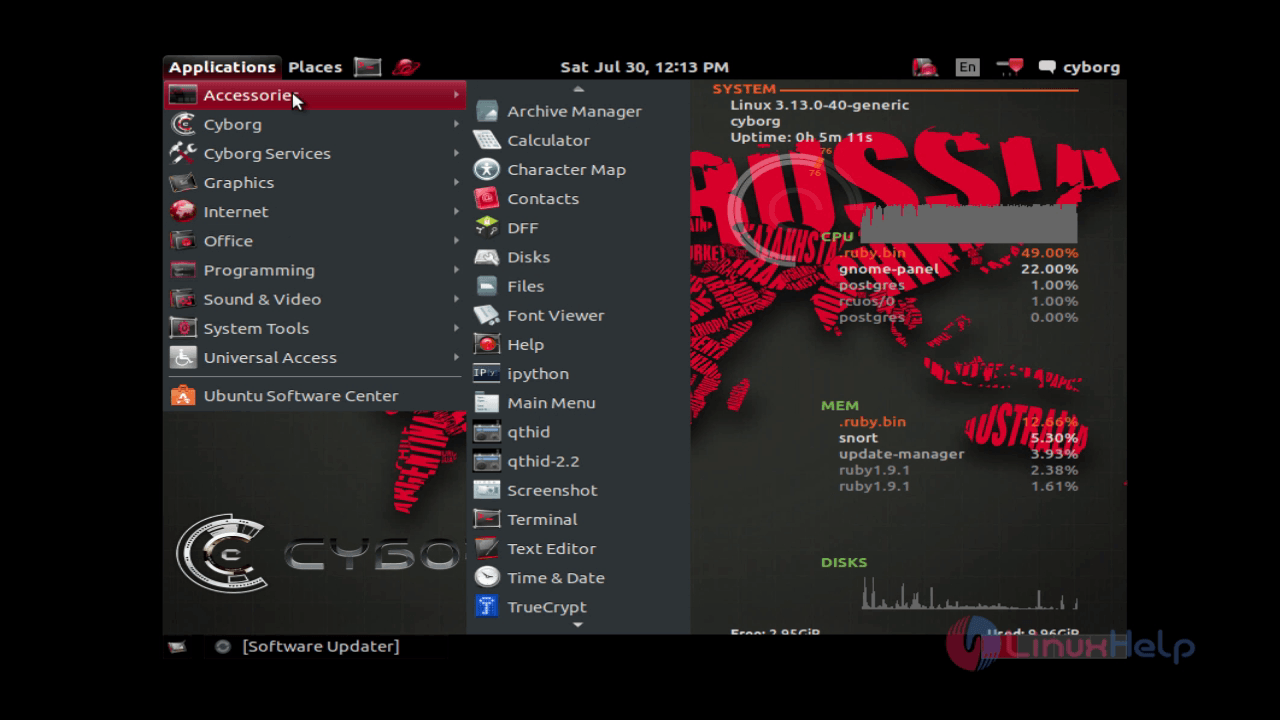Screen dimensions: 1280x720
Task: Select the Graphics category label
Action: point(239,183)
